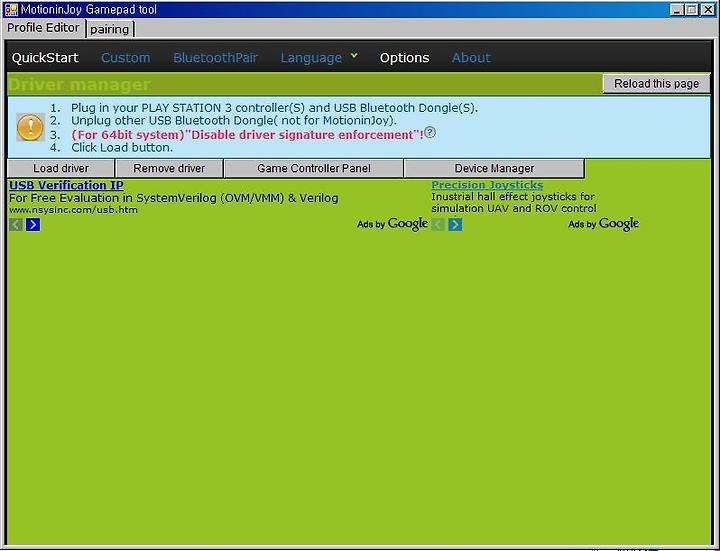Expand the Language dropdown arrow

click(x=354, y=56)
